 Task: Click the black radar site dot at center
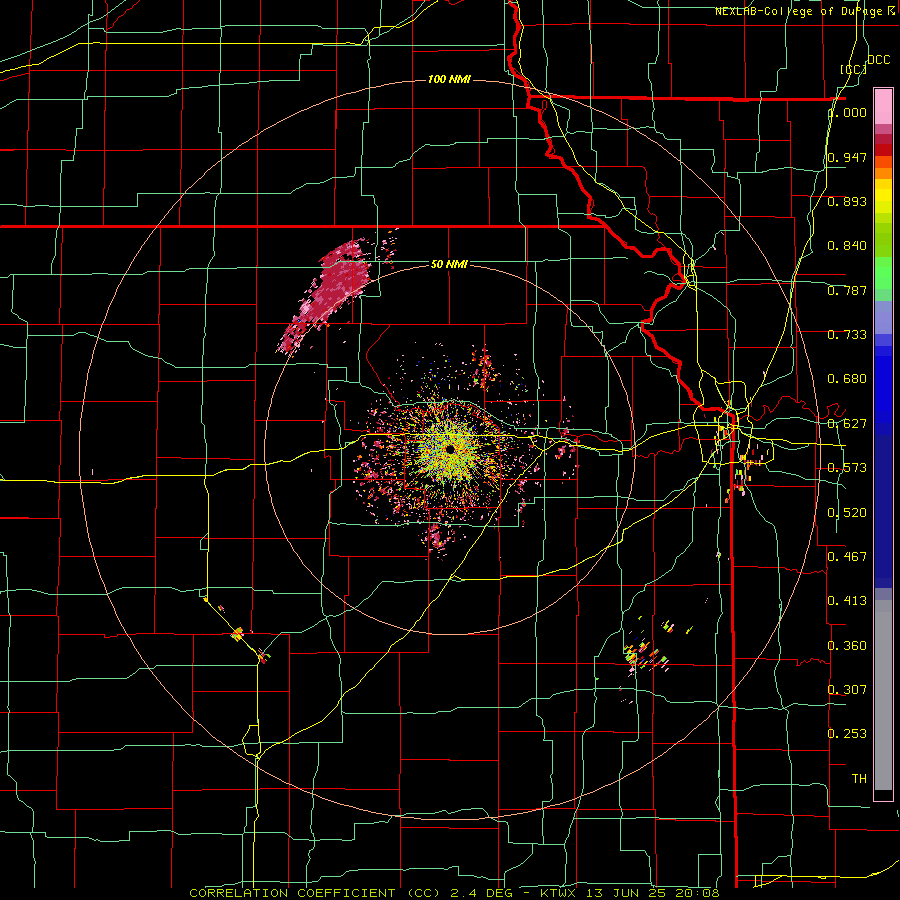(x=450, y=448)
